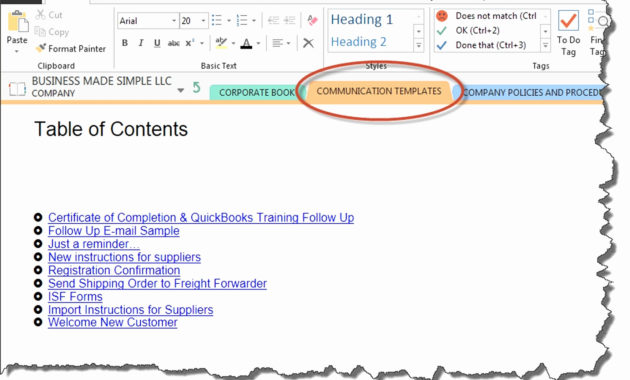Select the 'Does not match' tag

487,16
